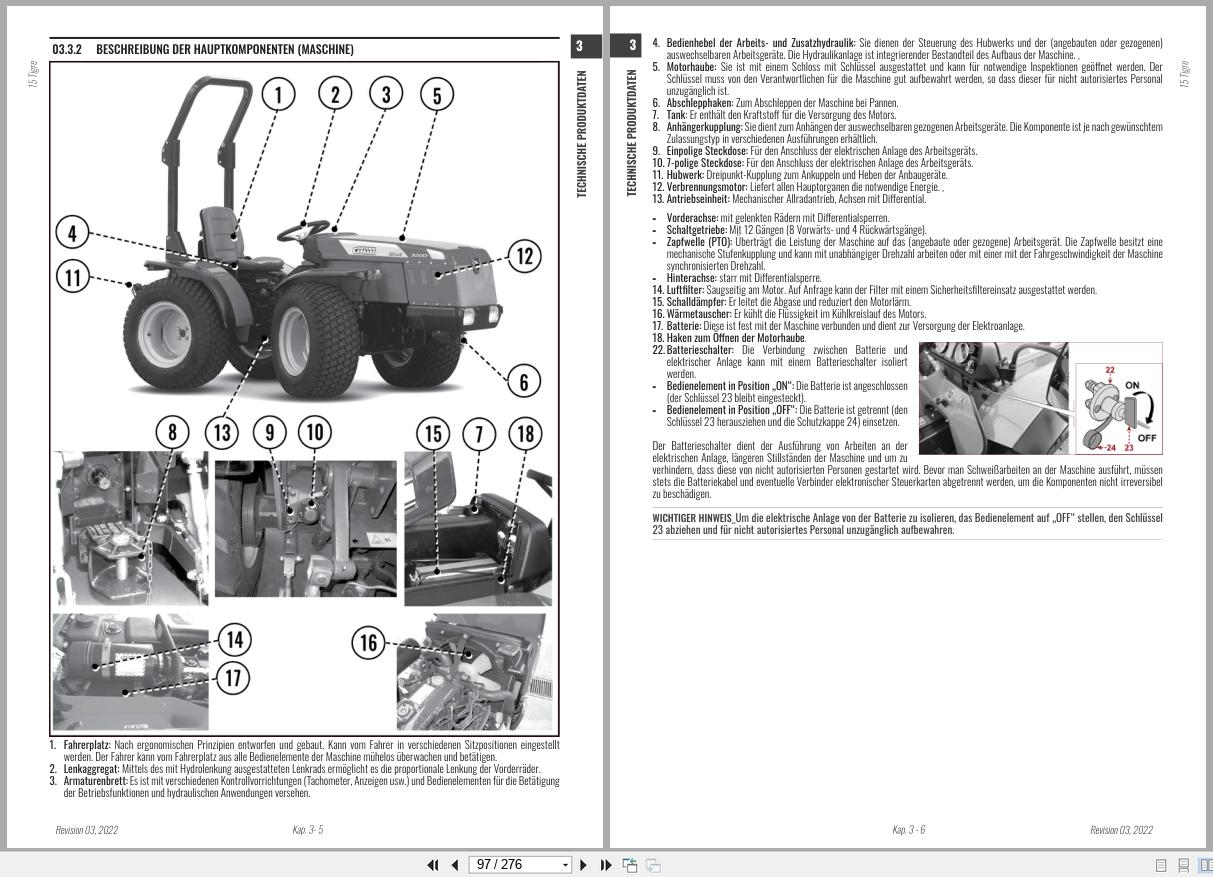1213x877 pixels.
Task: Click the 'Hubwerk:' entry
Action: click(800, 175)
